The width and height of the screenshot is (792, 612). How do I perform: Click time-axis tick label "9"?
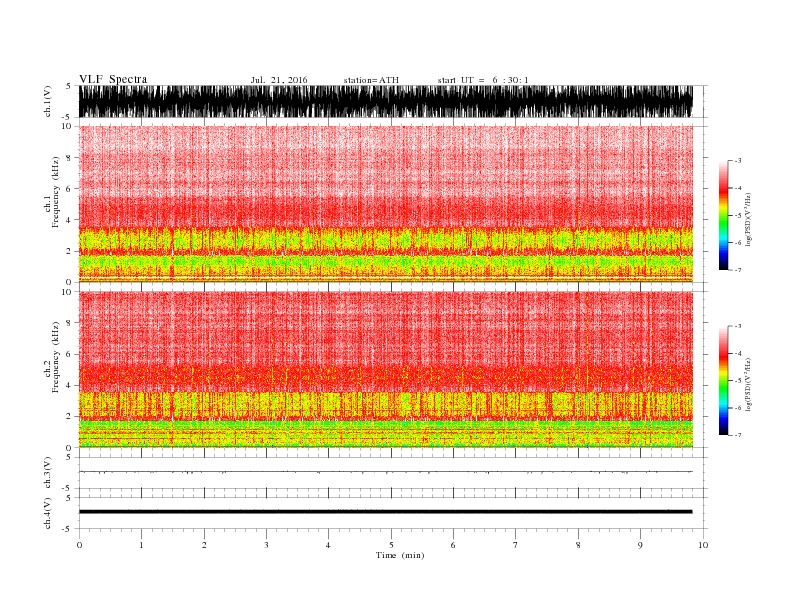[640, 545]
